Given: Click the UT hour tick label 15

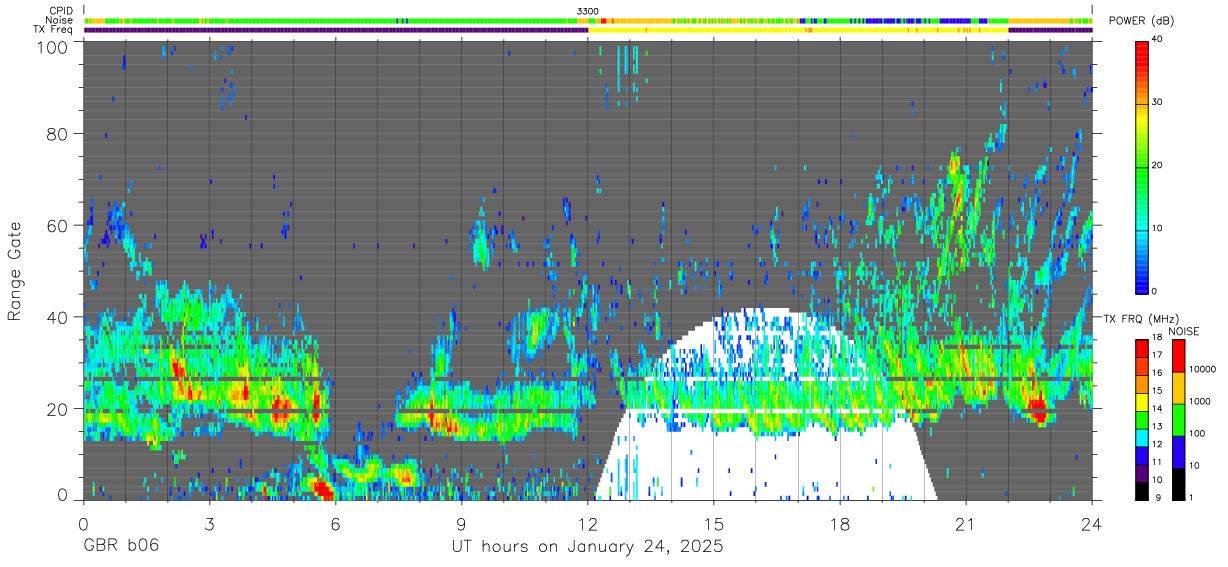Looking at the screenshot, I should pyautogui.click(x=714, y=524).
